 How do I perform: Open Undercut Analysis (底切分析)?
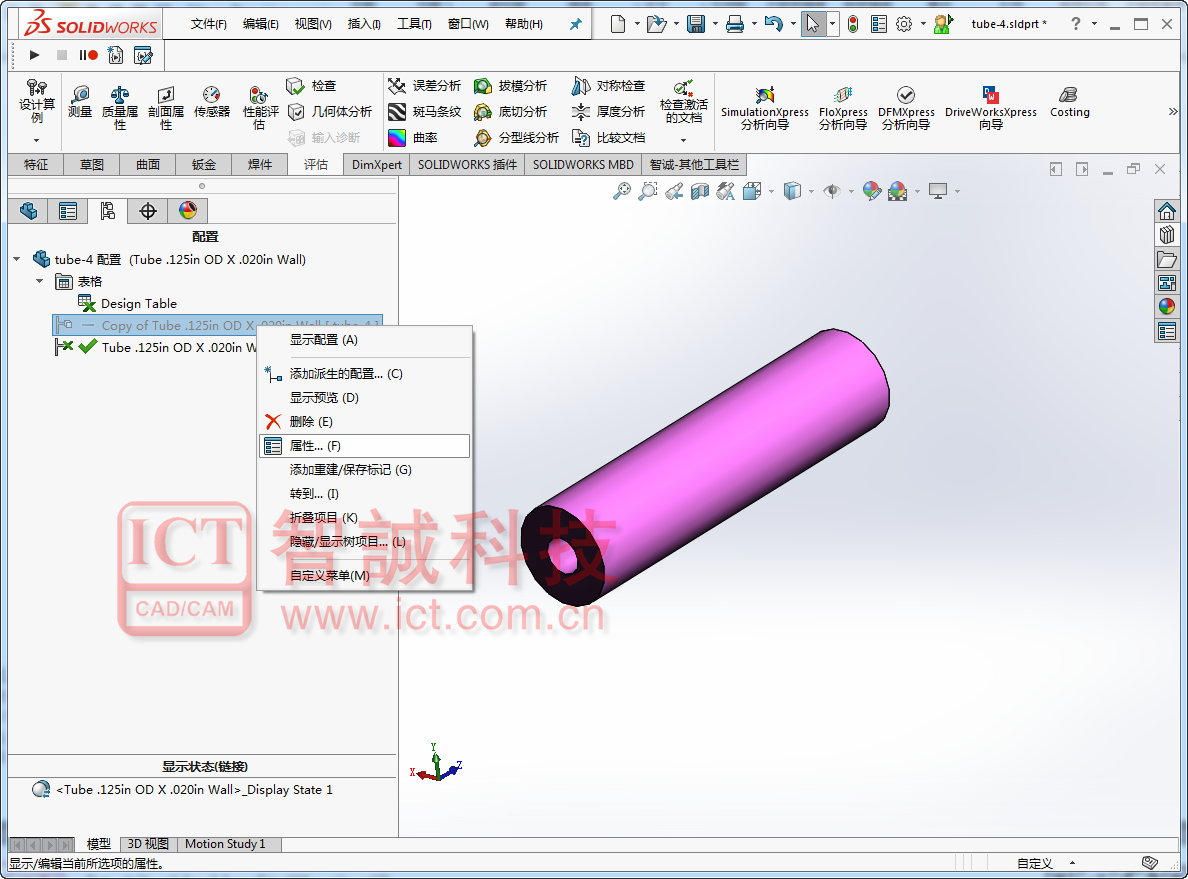[510, 112]
